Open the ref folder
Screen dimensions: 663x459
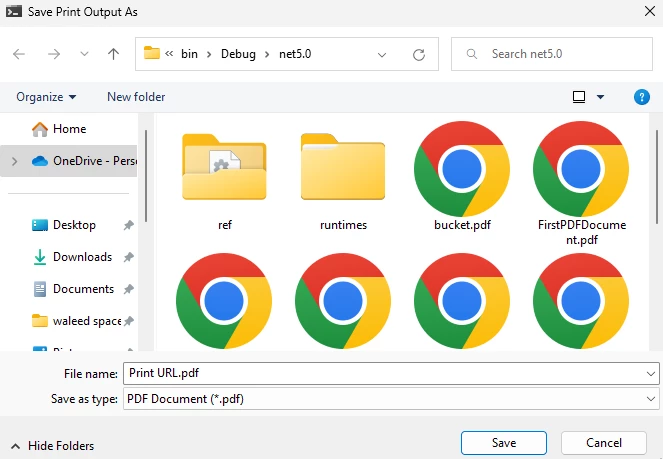tap(224, 169)
